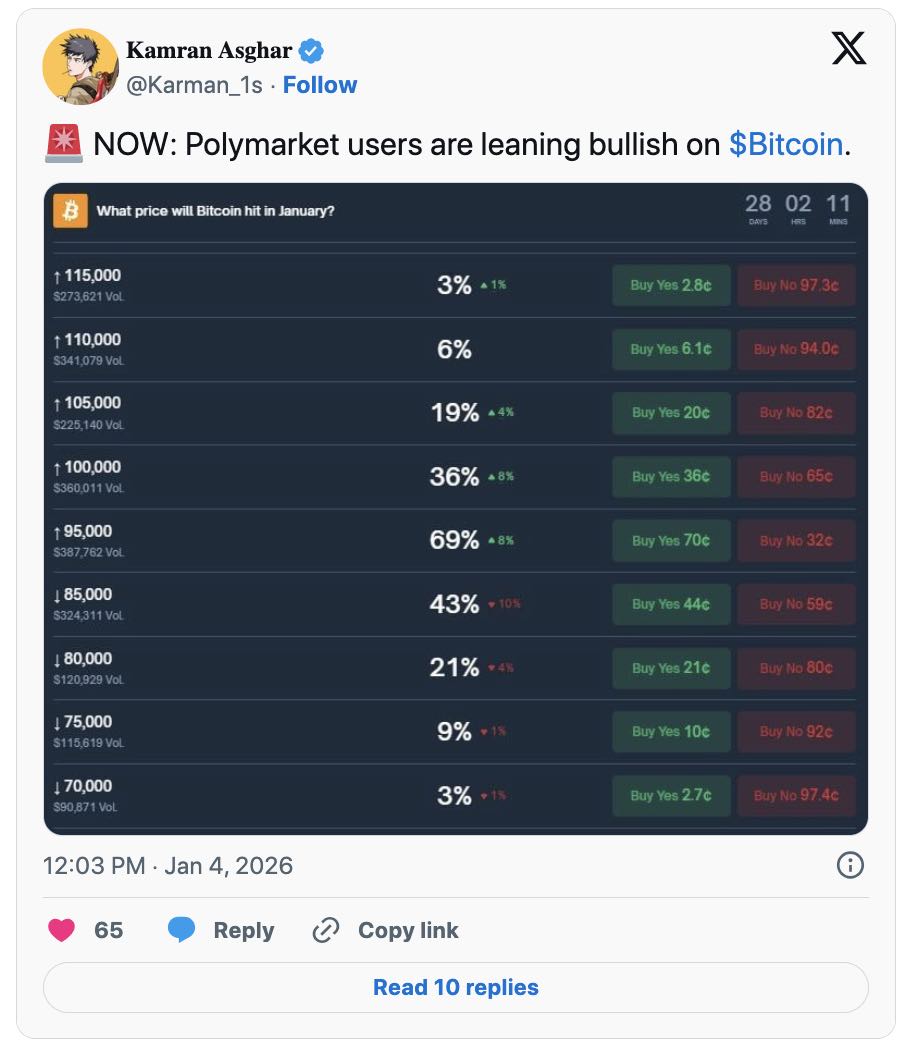
Task: Buy Yes at 20¢ on the 105,000 market
Action: (670, 412)
